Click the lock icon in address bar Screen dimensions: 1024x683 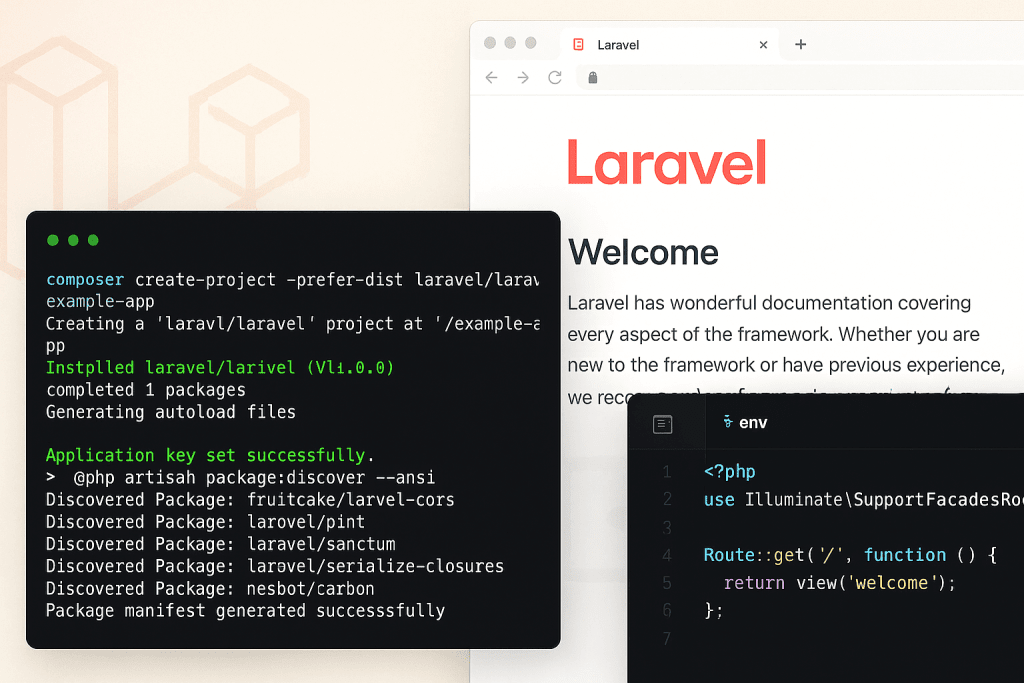pyautogui.click(x=592, y=78)
